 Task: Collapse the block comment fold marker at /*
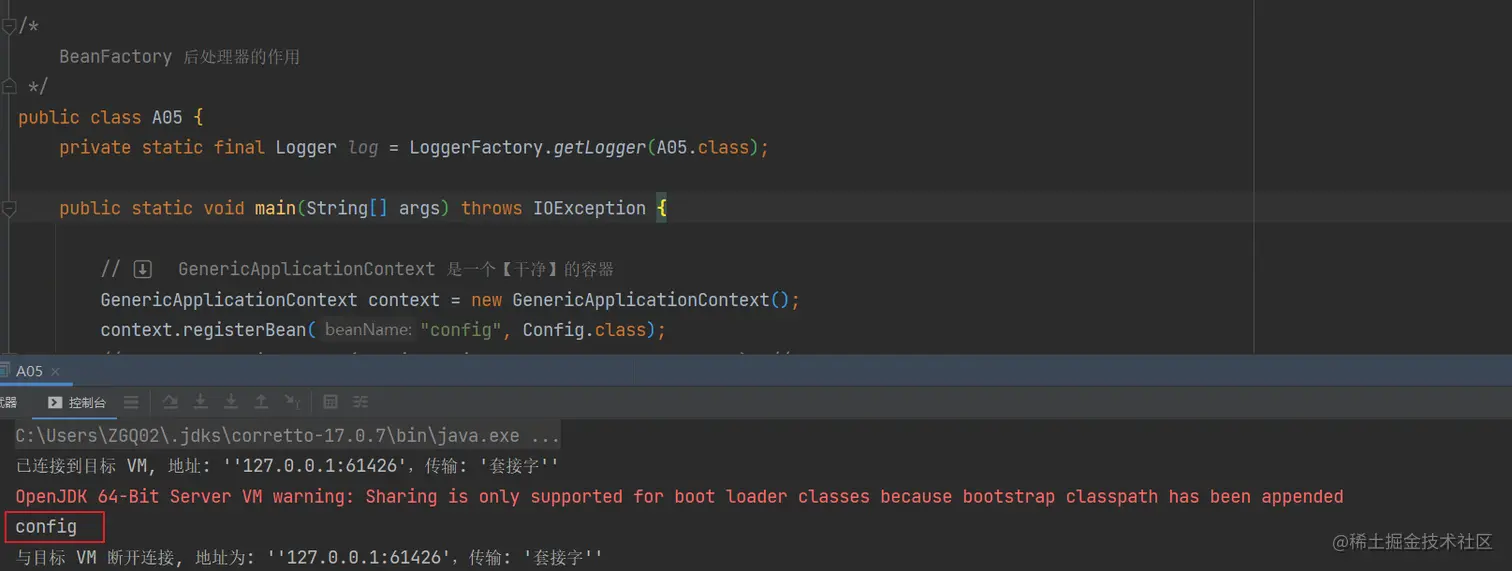[9, 26]
